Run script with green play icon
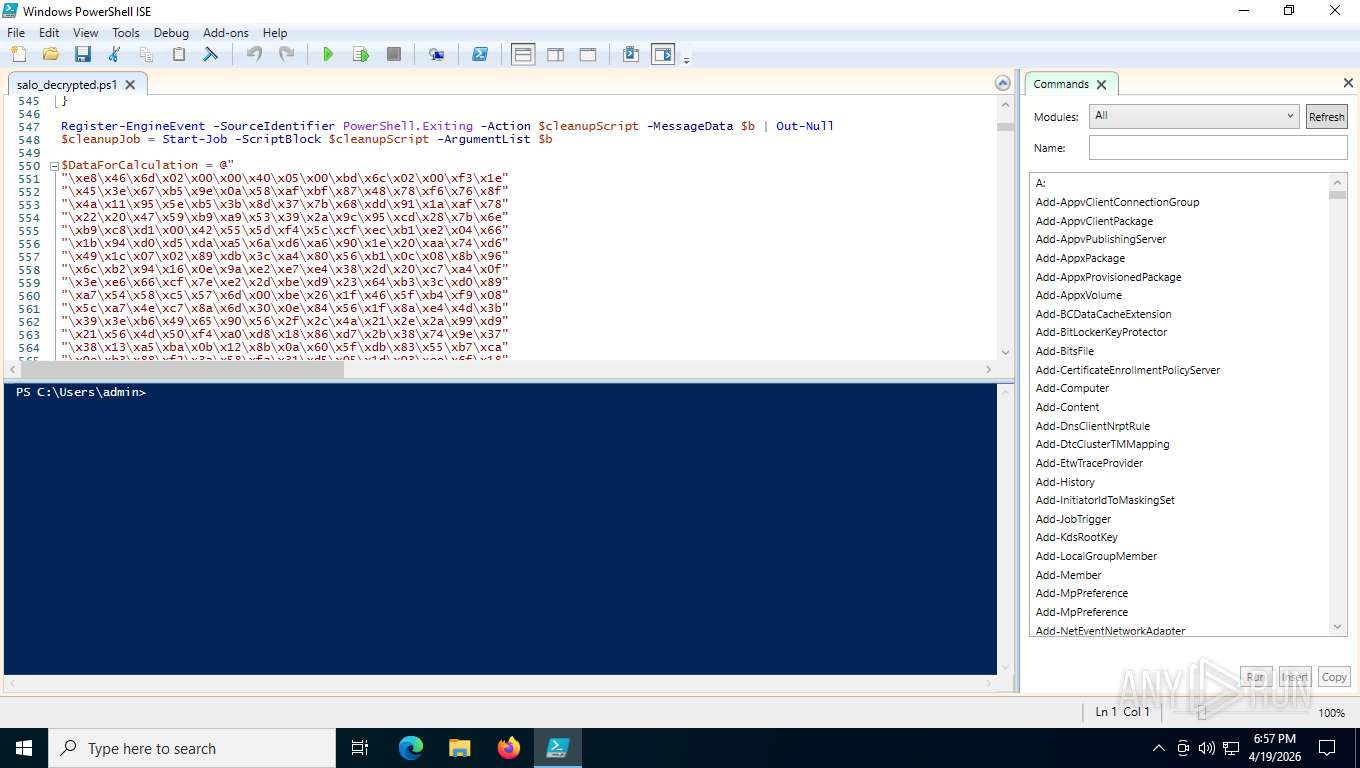Image resolution: width=1360 pixels, height=768 pixels. pyautogui.click(x=328, y=54)
